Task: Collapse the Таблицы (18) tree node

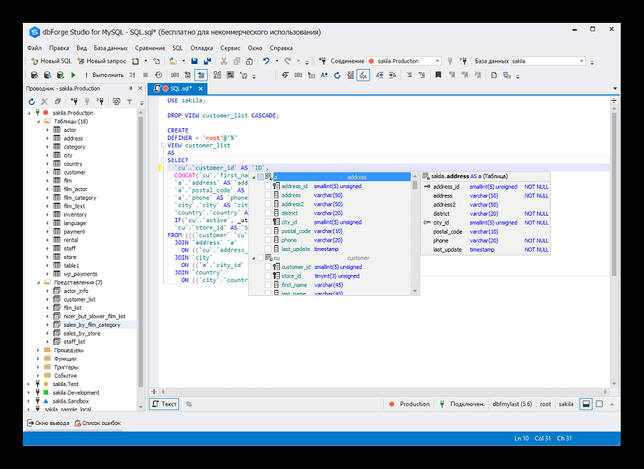Action: [x=39, y=122]
